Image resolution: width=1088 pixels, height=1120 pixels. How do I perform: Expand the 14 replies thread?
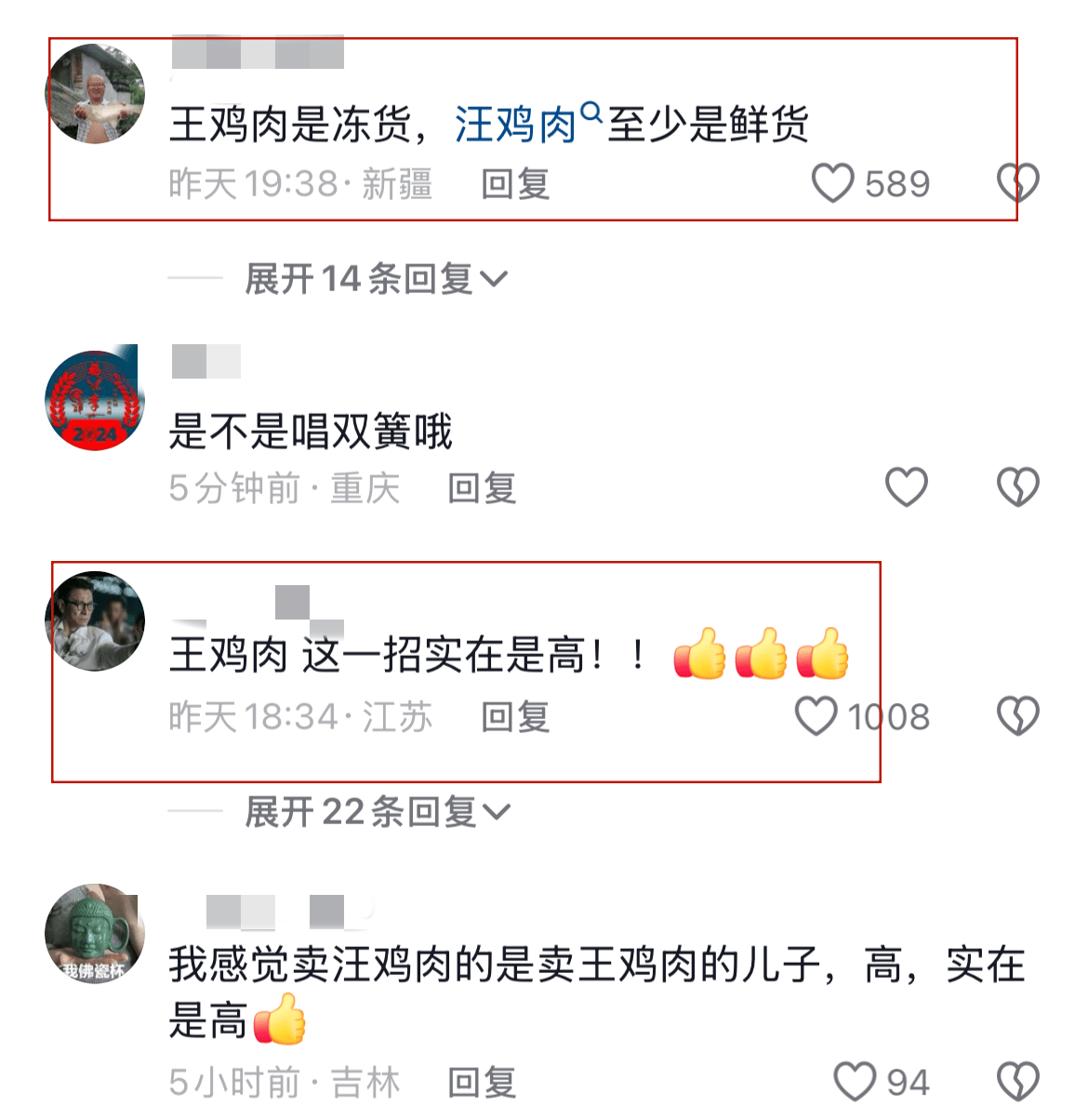[377, 278]
